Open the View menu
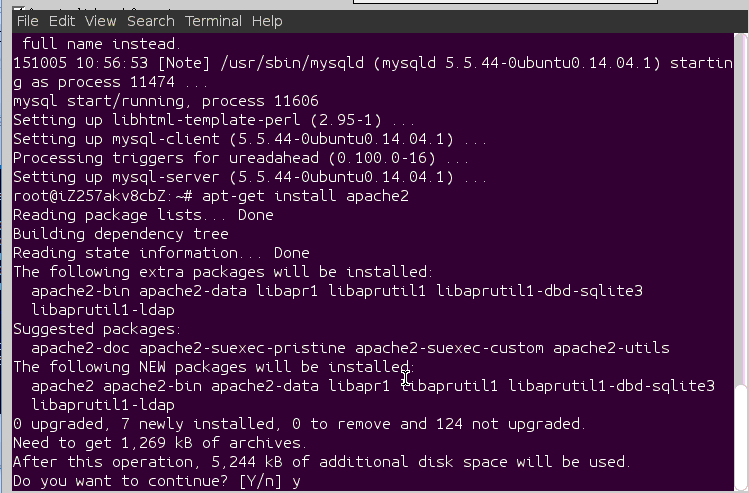Screen dimensions: 749x493 [x=100, y=20]
